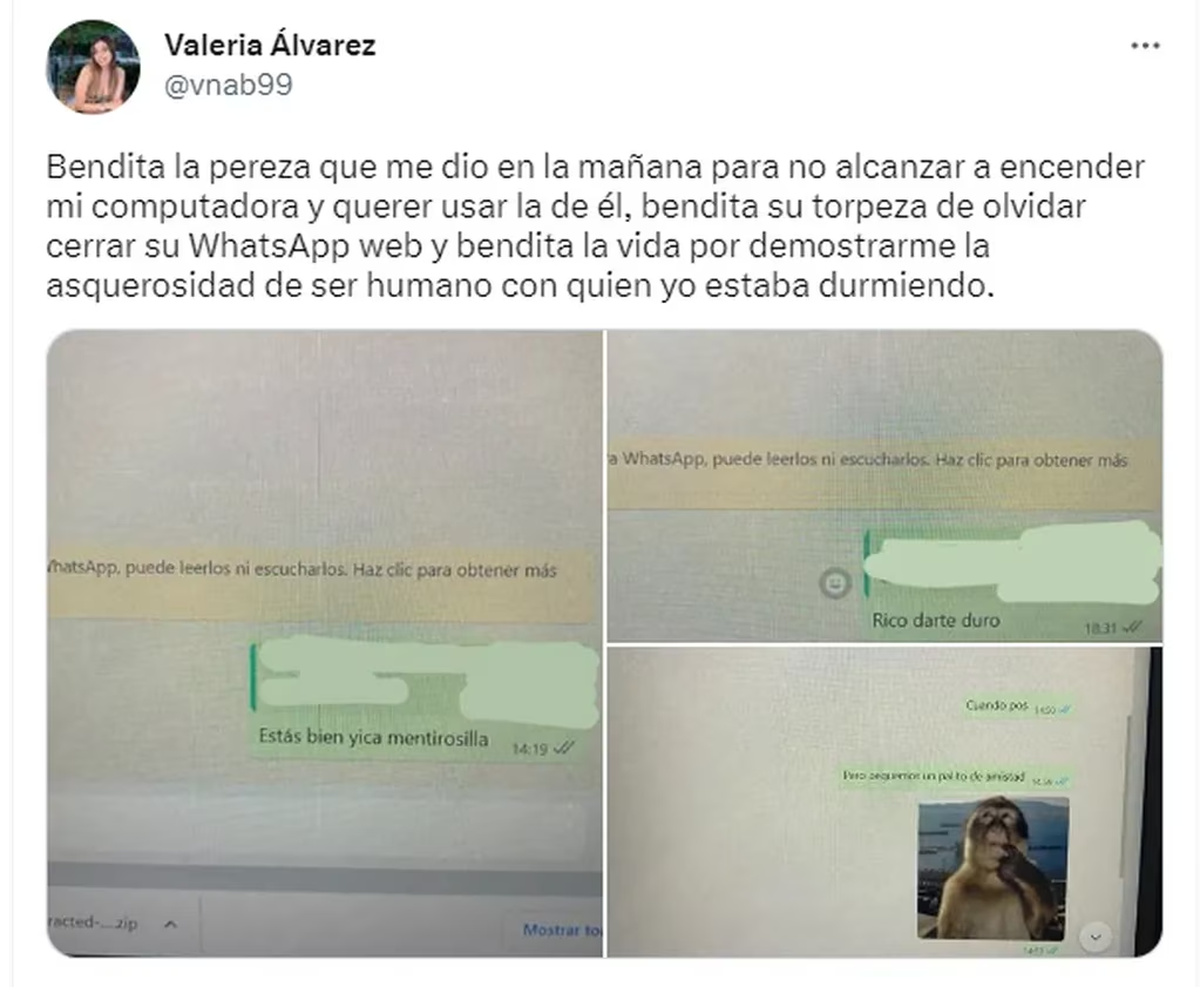Expand the chevron beside the zip download
1200x987 pixels.
pyautogui.click(x=170, y=925)
